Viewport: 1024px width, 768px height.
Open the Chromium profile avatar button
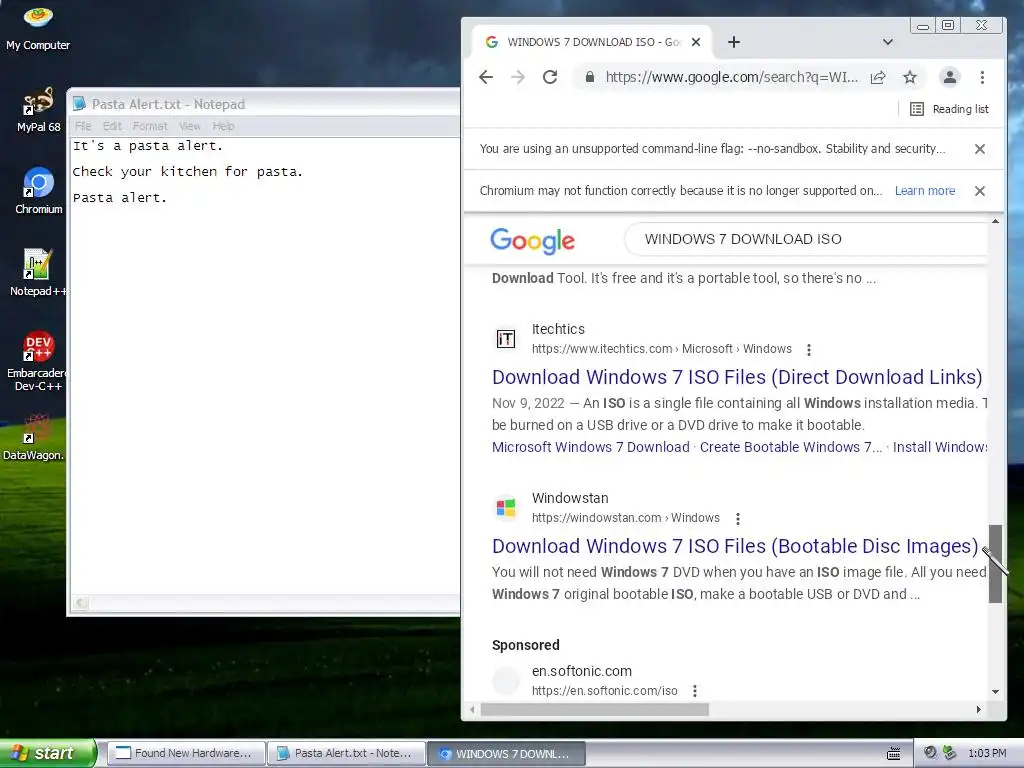click(950, 77)
